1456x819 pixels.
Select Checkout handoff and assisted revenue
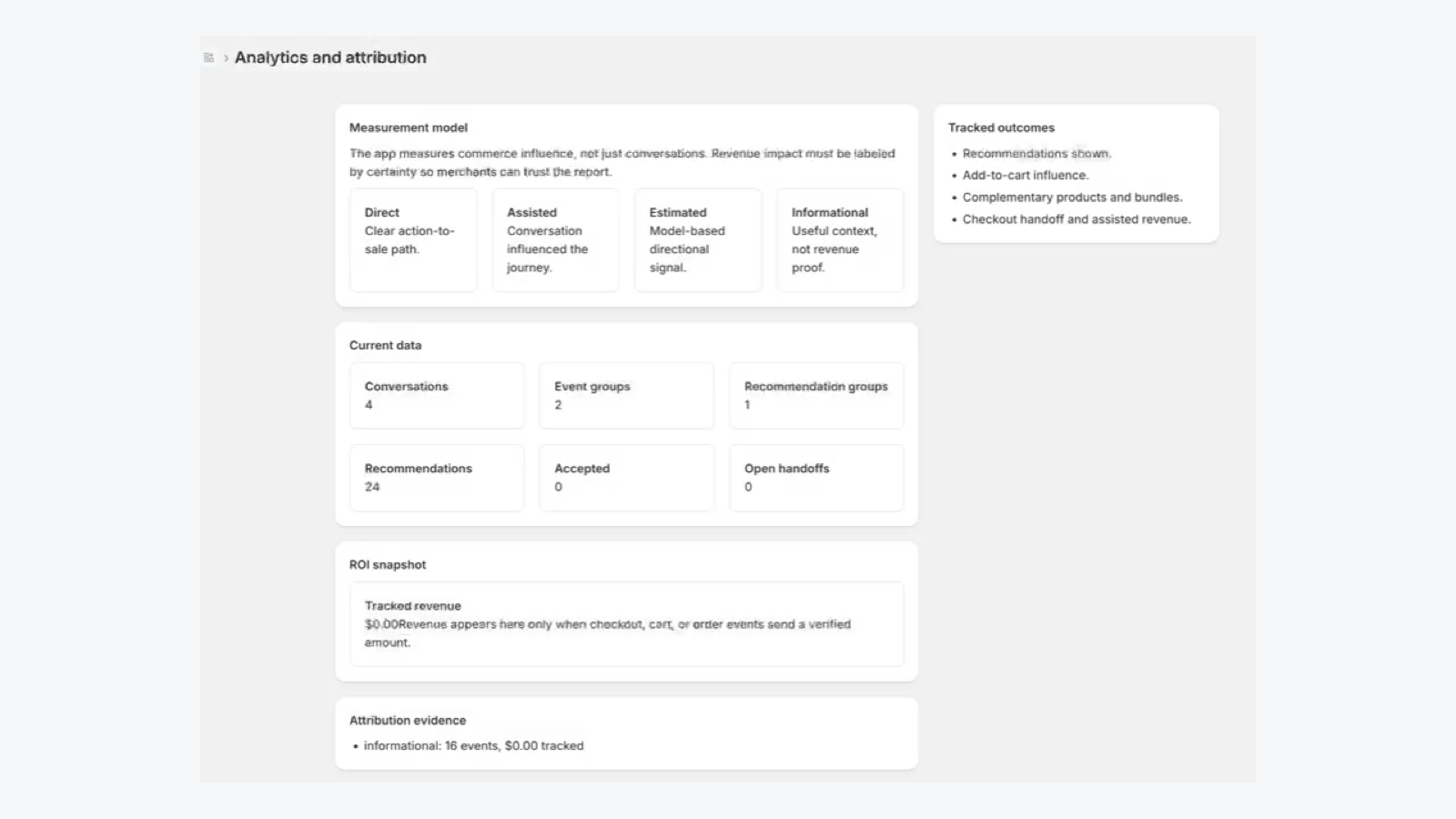(1077, 219)
